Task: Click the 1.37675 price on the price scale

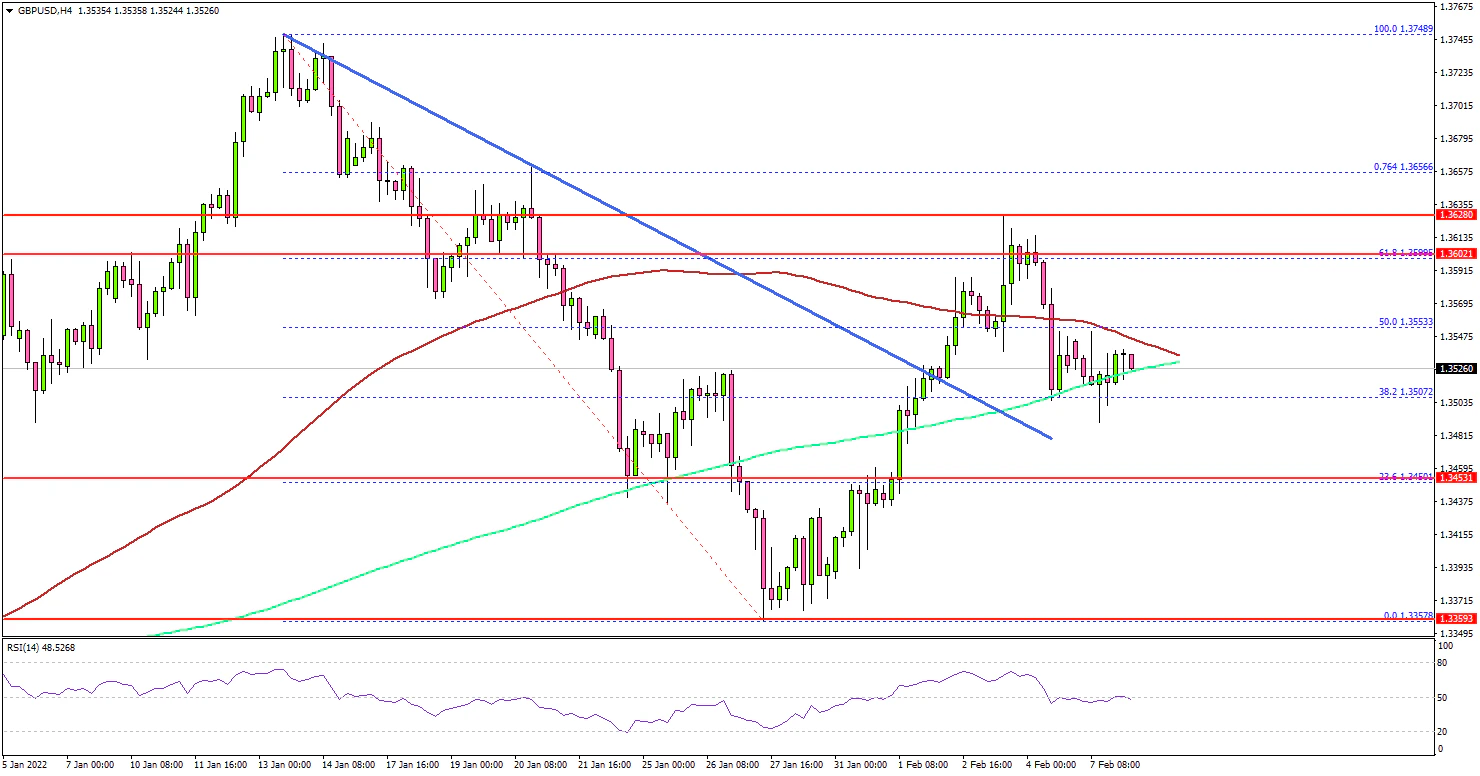Action: (x=1456, y=7)
